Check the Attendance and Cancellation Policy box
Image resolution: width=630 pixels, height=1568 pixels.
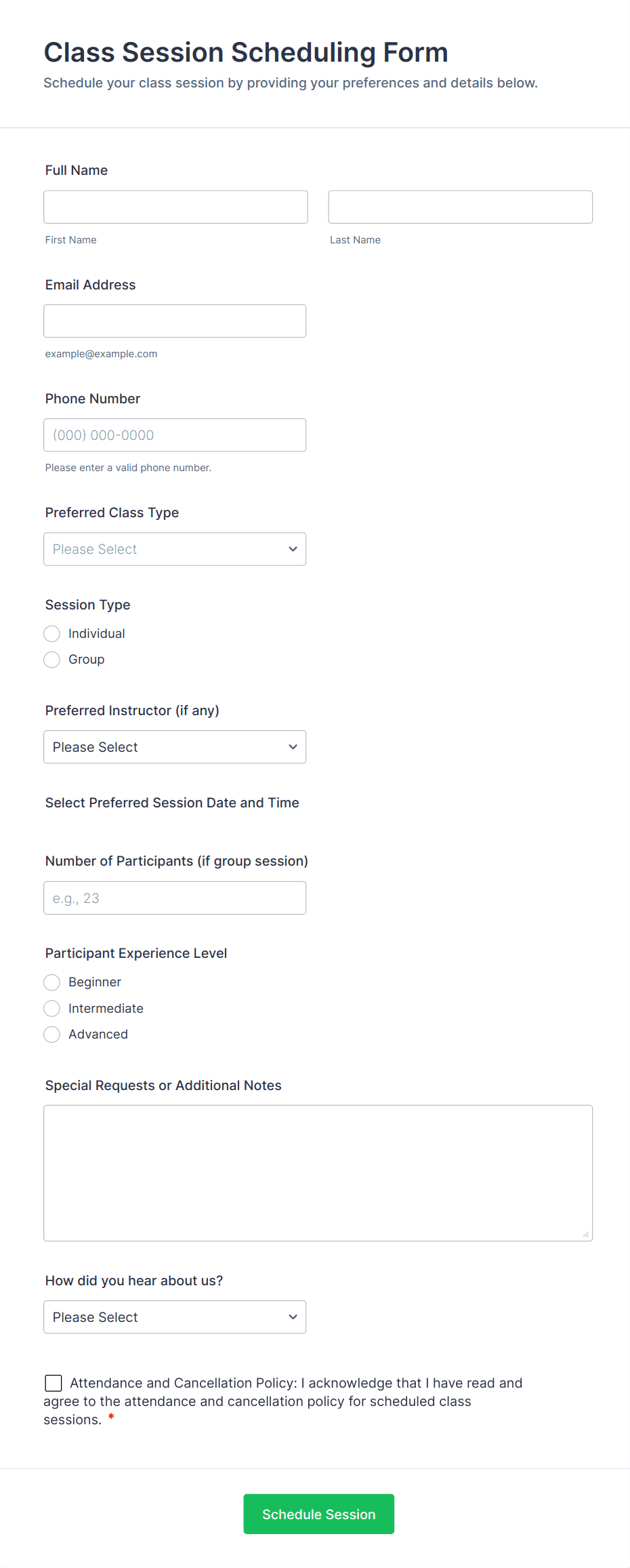coord(54,1383)
